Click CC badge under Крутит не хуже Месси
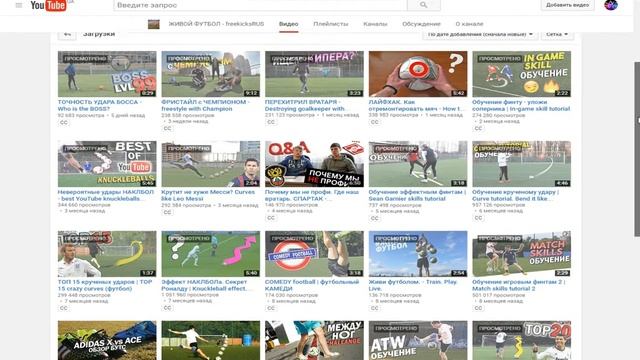 (167, 212)
